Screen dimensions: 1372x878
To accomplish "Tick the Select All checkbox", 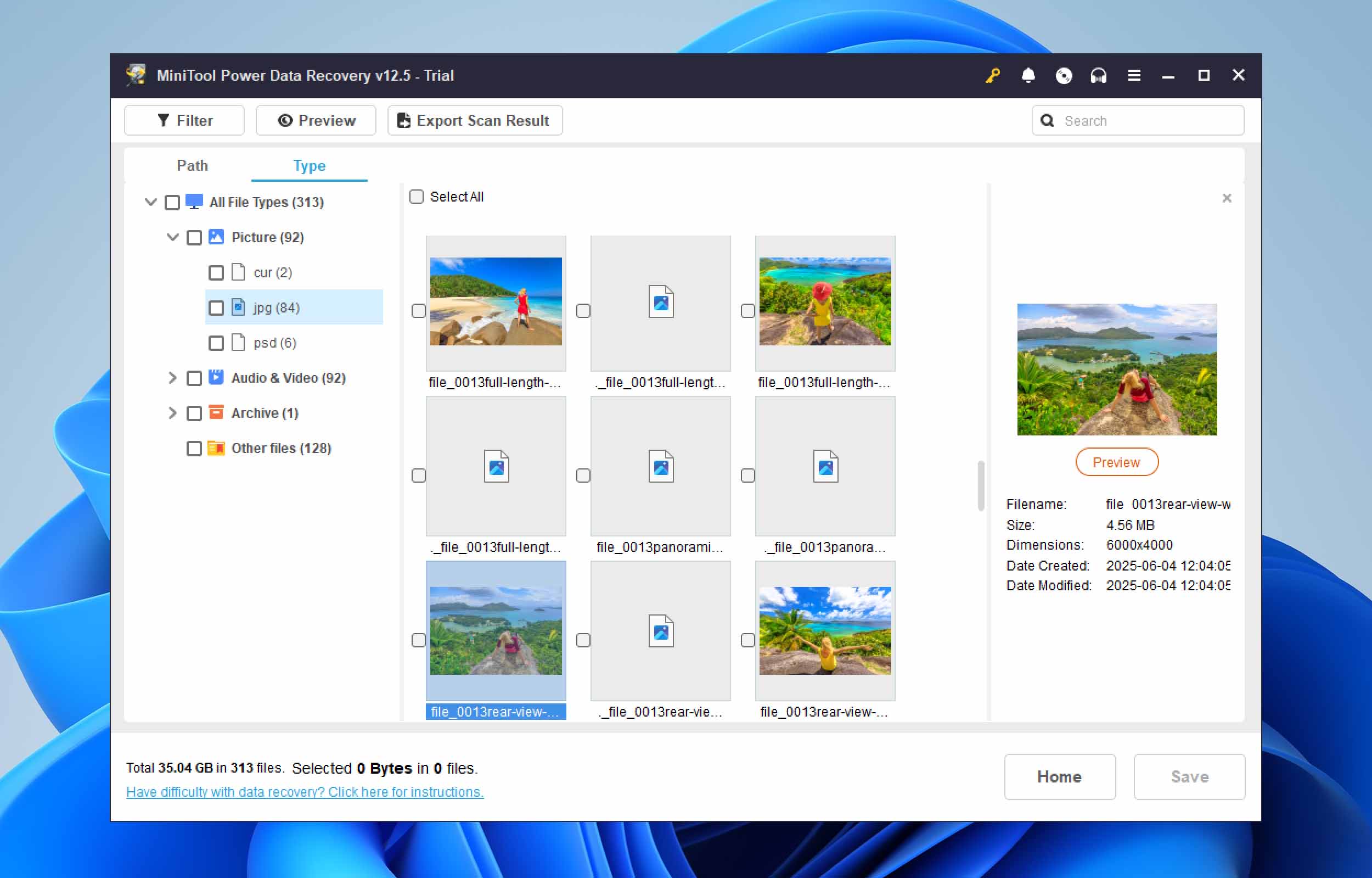I will click(x=417, y=197).
